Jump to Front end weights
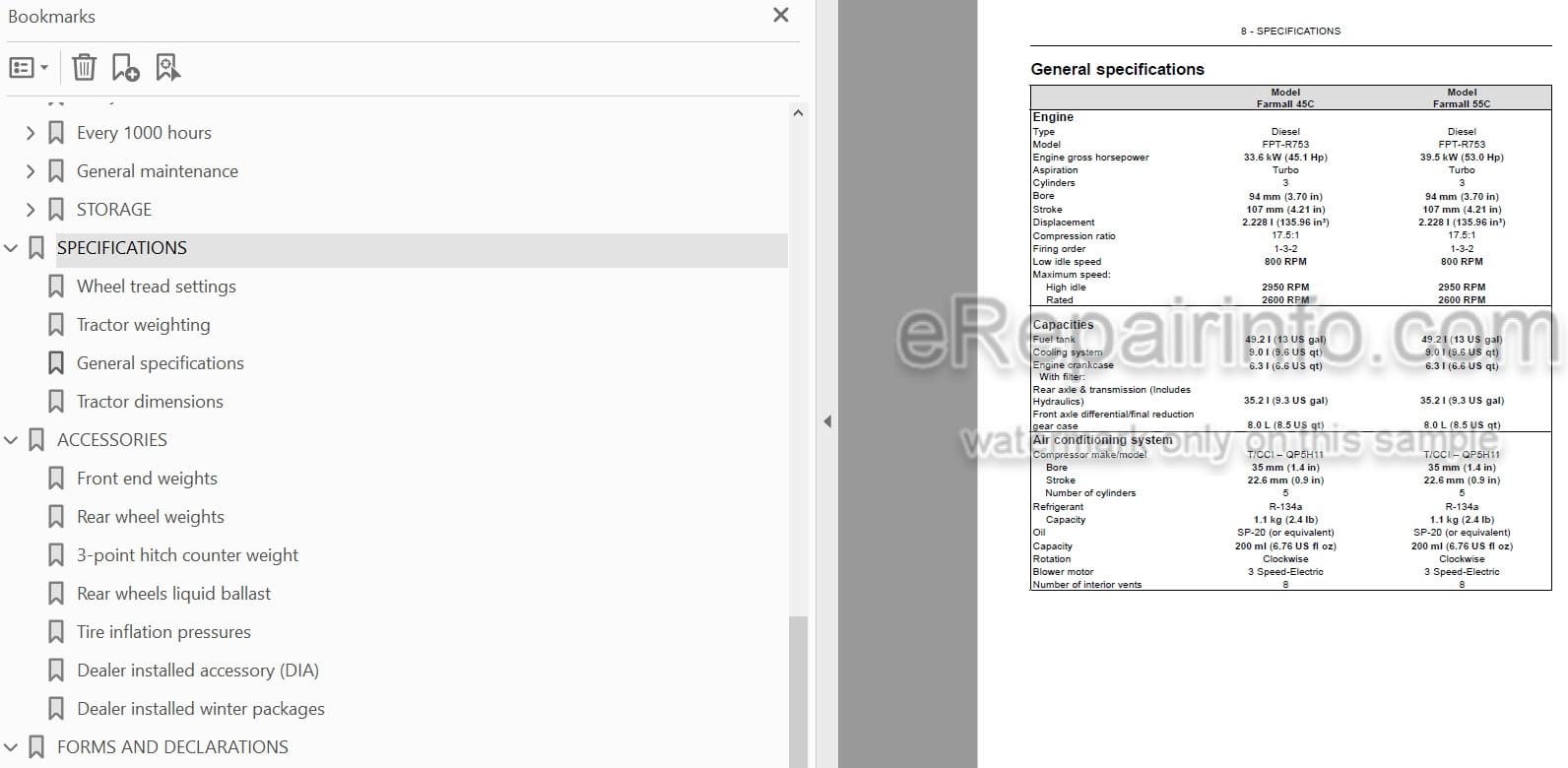This screenshot has width=1568, height=768. point(147,479)
